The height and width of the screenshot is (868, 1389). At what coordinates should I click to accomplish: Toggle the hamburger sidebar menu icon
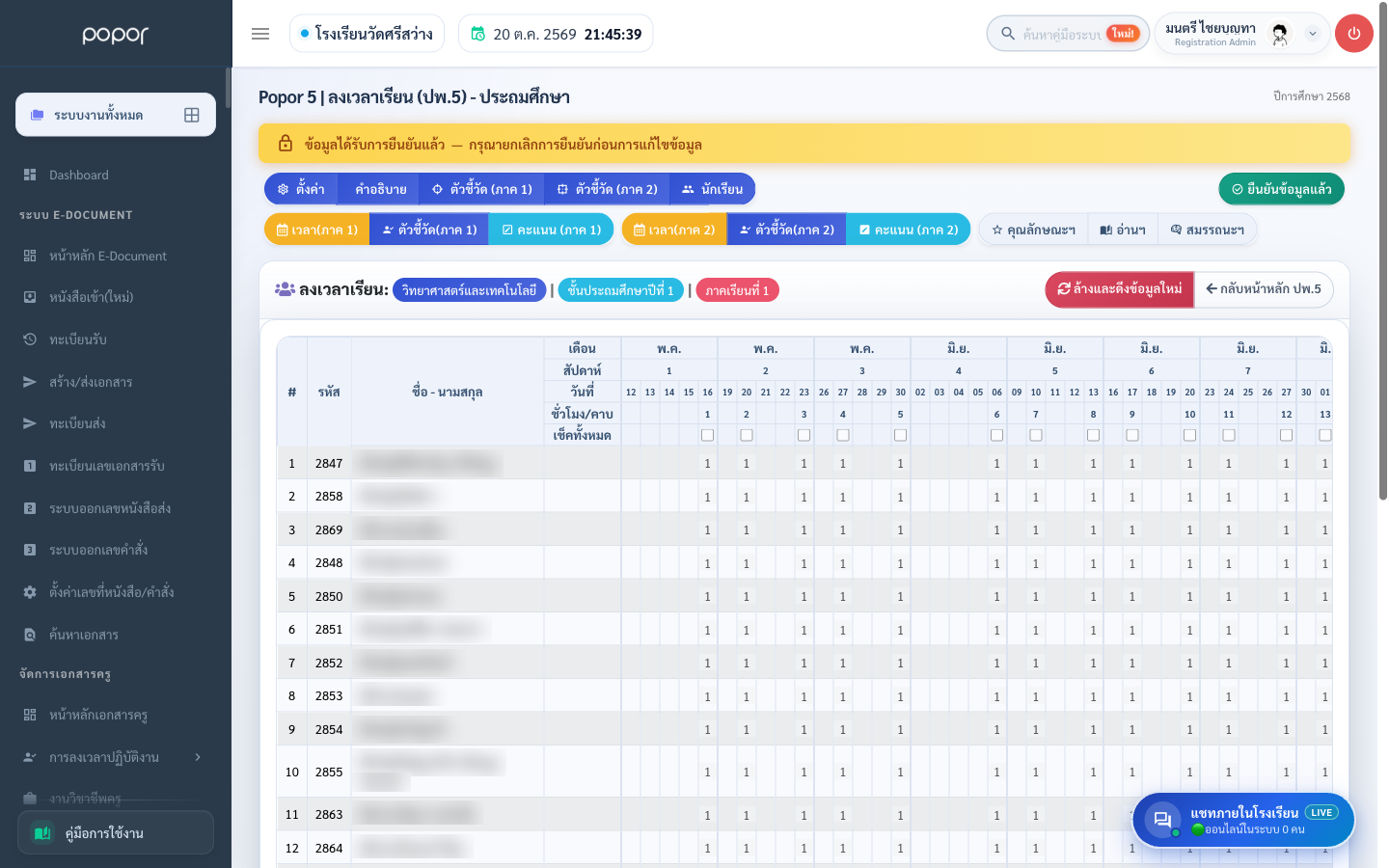260,34
